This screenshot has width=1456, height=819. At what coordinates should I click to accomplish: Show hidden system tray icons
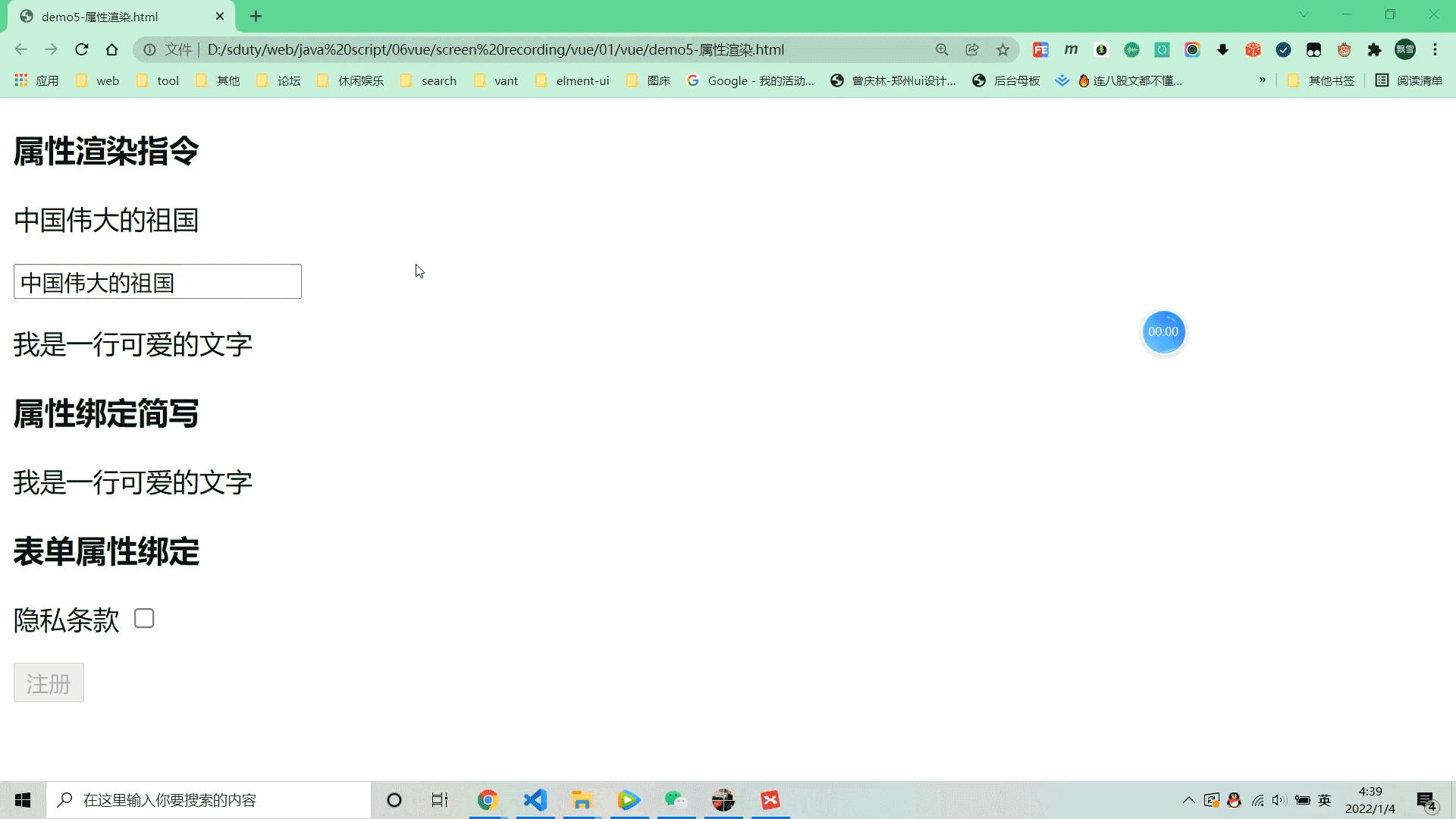pos(1188,800)
